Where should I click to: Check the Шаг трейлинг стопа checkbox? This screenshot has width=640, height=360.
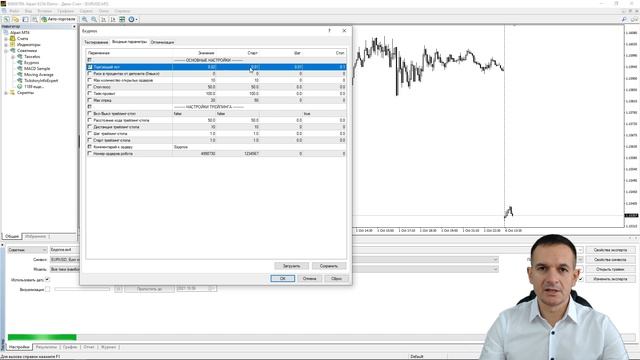pos(89,133)
